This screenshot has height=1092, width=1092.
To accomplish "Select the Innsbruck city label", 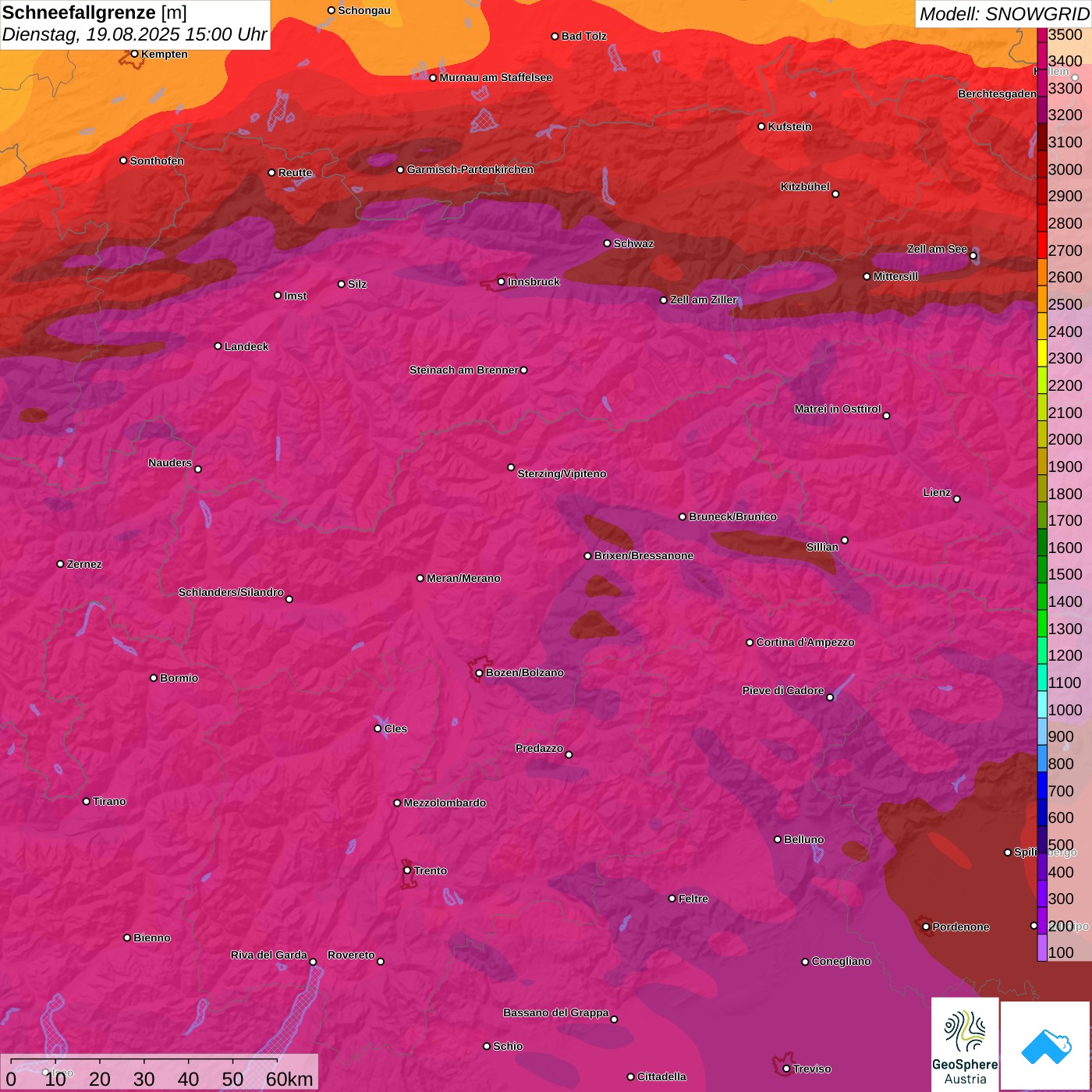I will tap(534, 282).
